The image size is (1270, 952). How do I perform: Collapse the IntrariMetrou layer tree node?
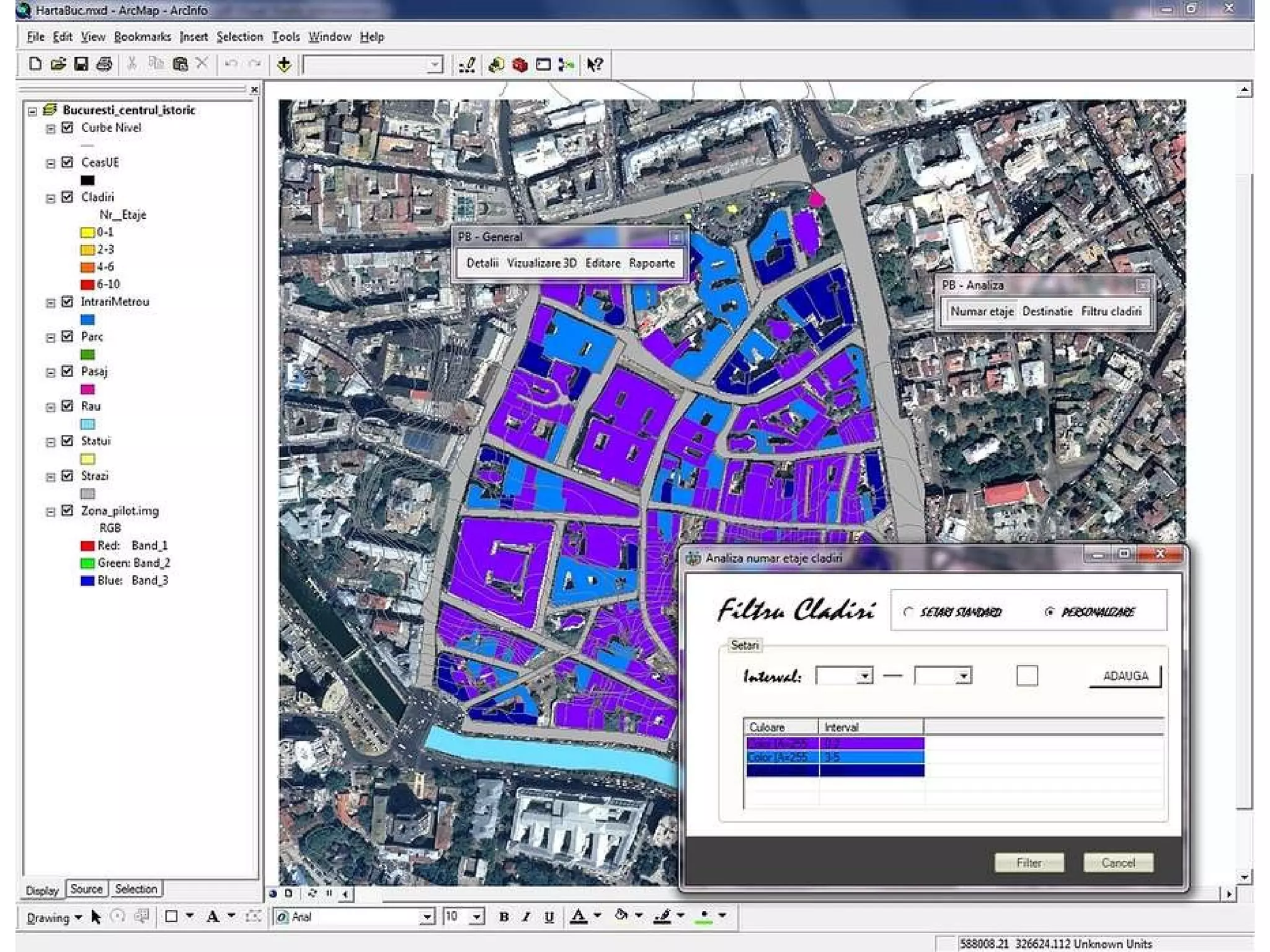coord(51,302)
